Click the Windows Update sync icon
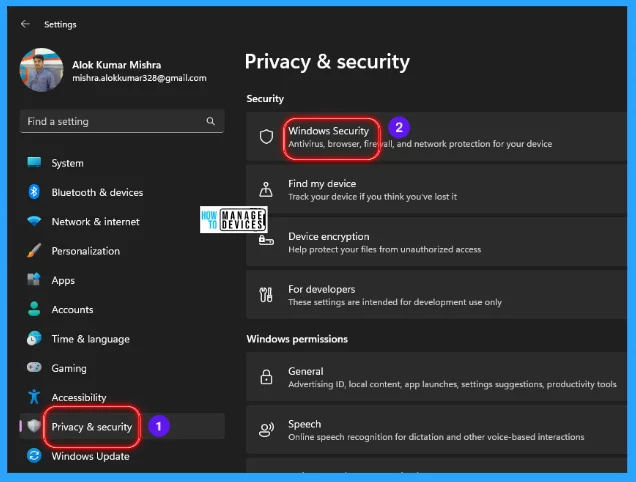Image resolution: width=636 pixels, height=482 pixels. click(34, 456)
